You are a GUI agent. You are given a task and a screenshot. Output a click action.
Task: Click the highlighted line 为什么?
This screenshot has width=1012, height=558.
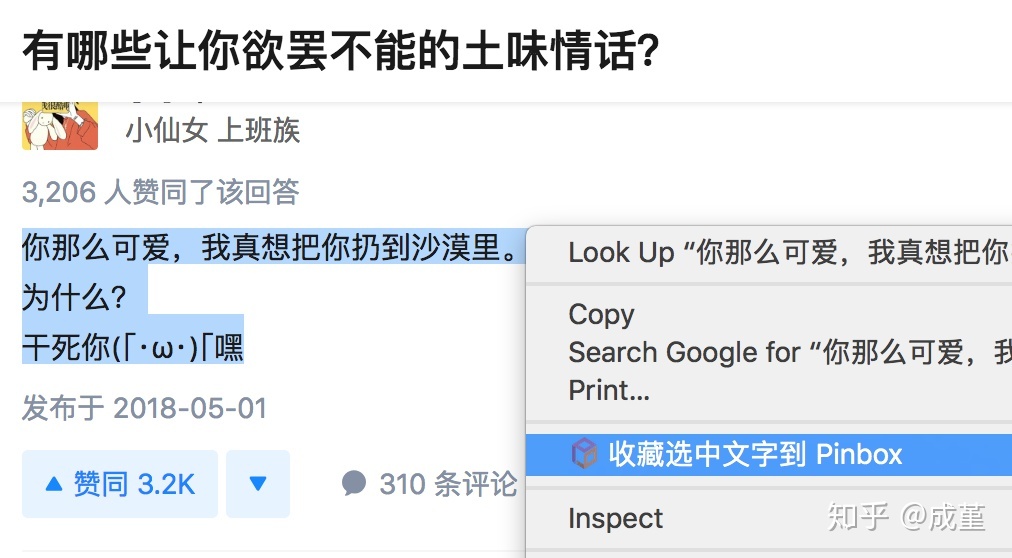click(74, 297)
